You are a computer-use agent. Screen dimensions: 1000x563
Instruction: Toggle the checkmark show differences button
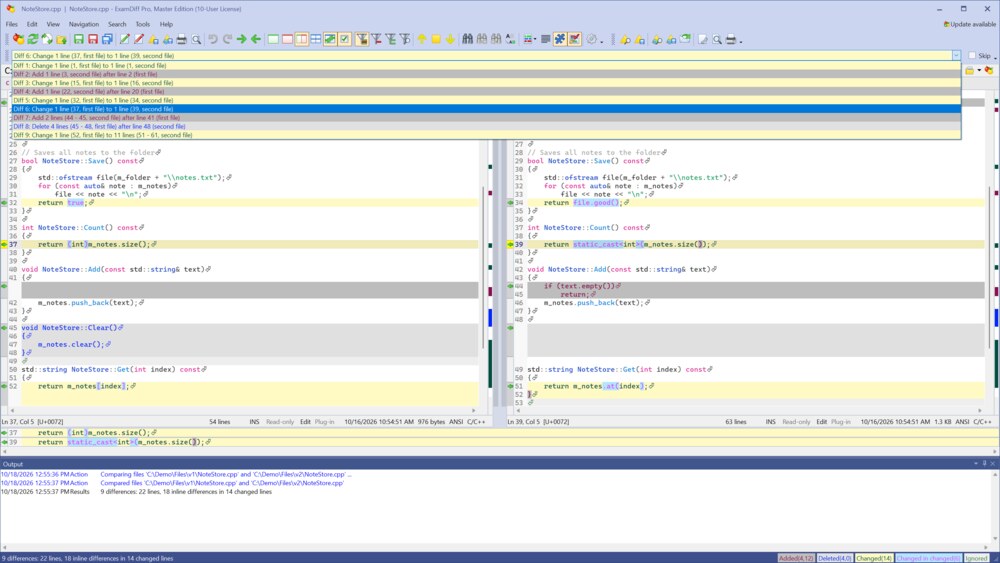click(x=344, y=40)
